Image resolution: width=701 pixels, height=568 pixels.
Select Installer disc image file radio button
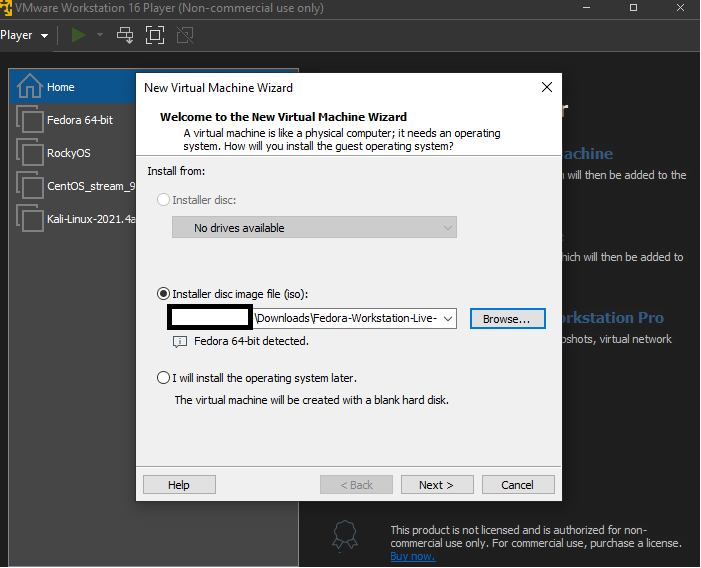[x=164, y=294]
